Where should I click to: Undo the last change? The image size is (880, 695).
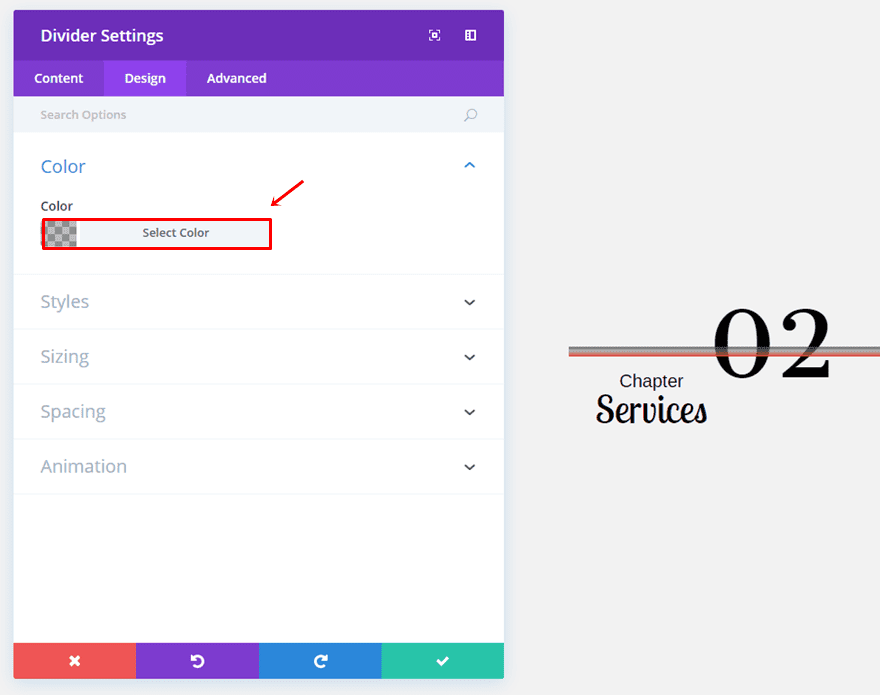(197, 661)
